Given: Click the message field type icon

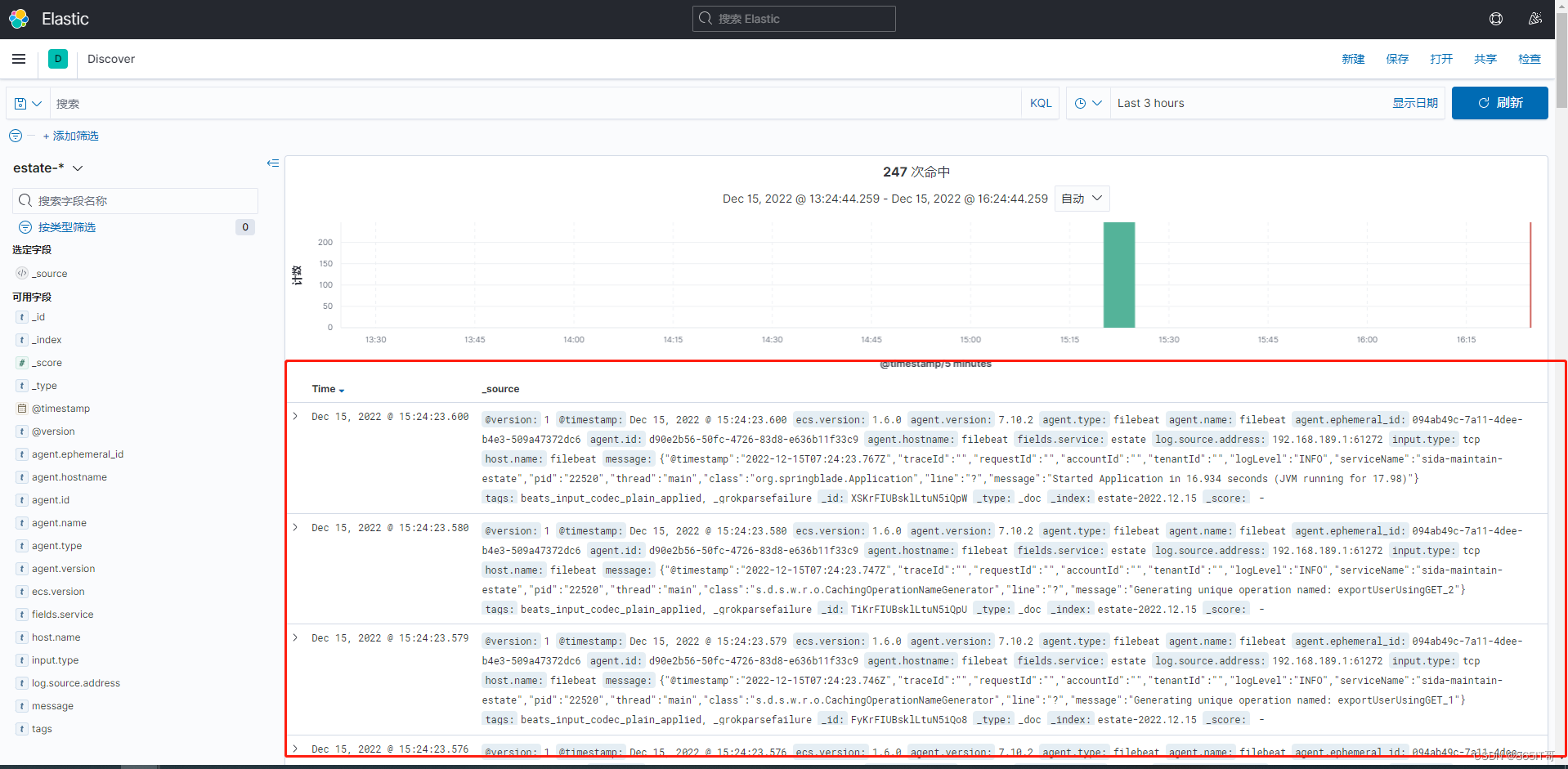Looking at the screenshot, I should pos(22,706).
